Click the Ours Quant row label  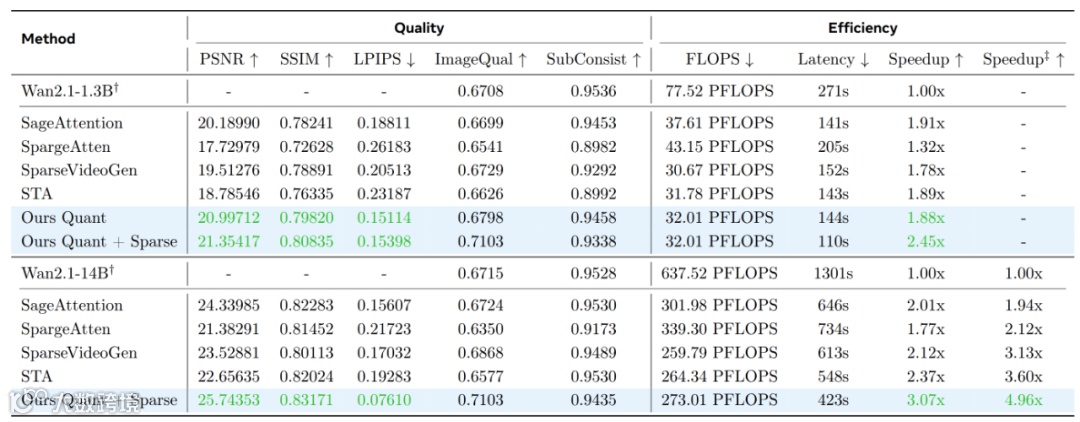point(64,218)
